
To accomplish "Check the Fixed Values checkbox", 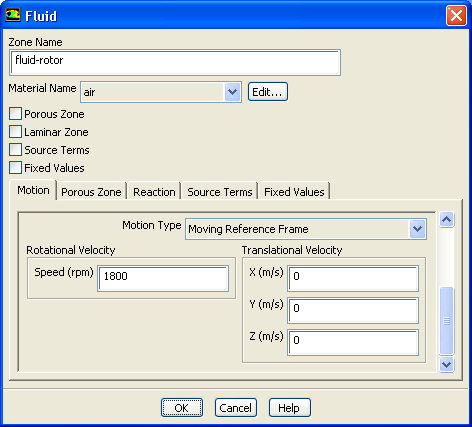I will (15, 168).
